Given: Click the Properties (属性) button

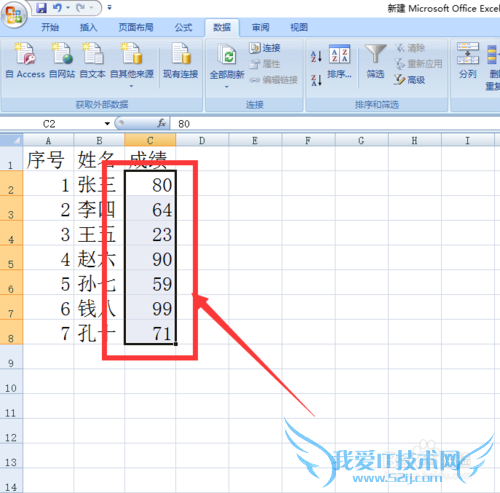Looking at the screenshot, I should pyautogui.click(x=265, y=64).
